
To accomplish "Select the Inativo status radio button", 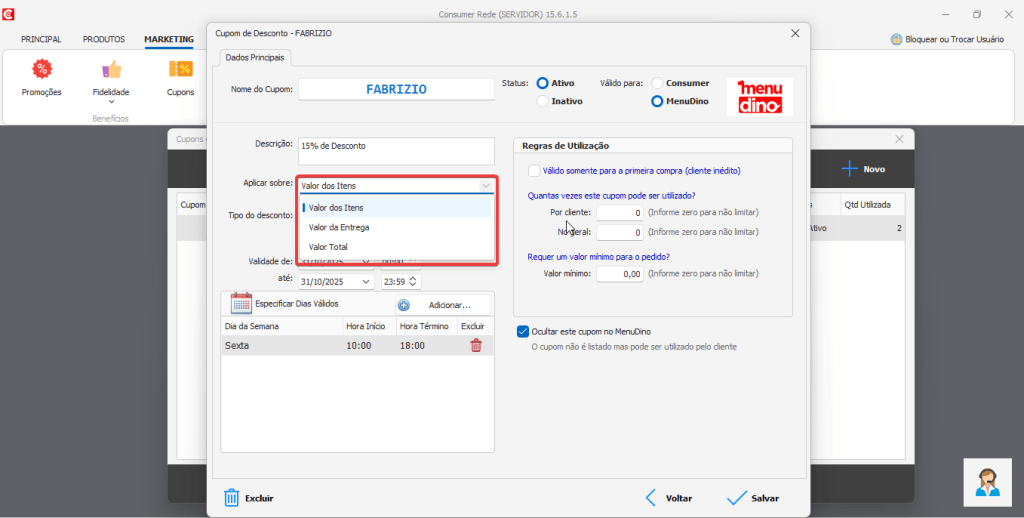I will point(543,101).
